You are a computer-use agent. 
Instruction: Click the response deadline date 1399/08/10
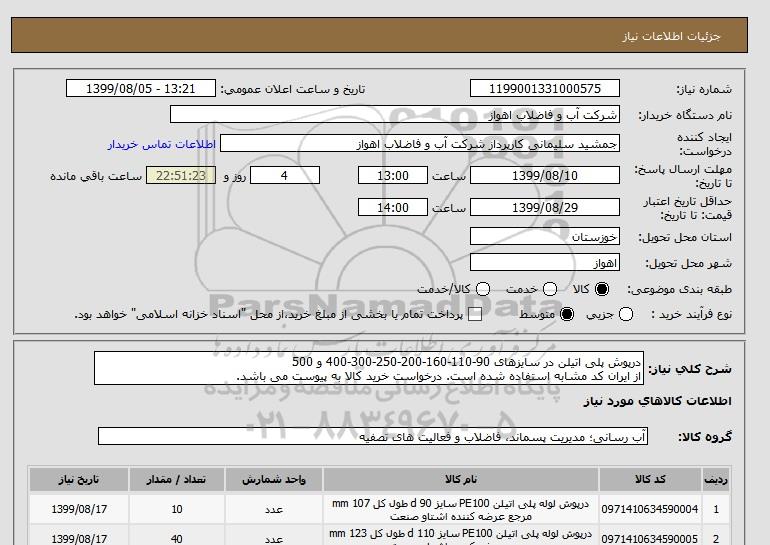[x=545, y=175]
